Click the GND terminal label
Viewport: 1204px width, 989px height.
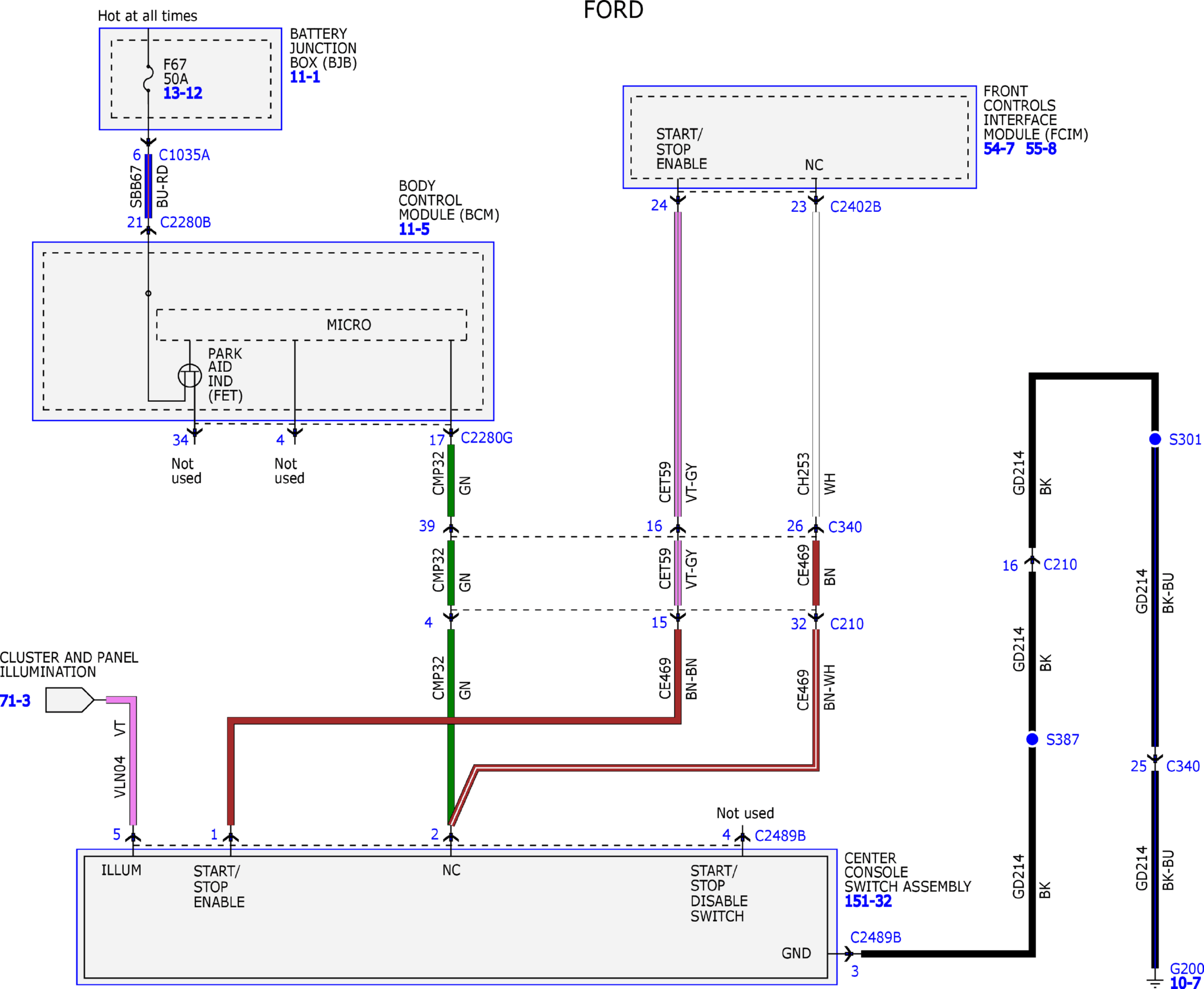pos(796,954)
